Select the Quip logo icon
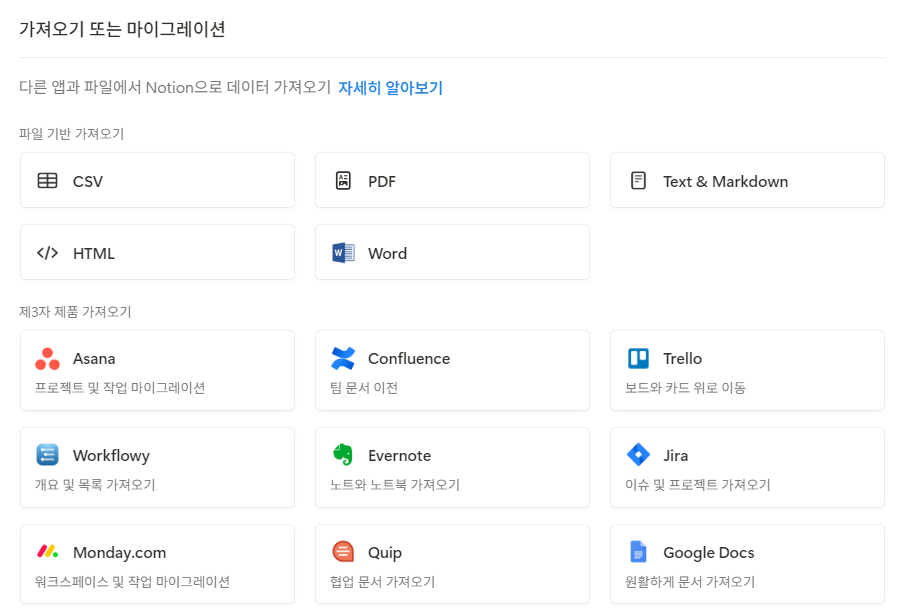905x613 pixels. pyautogui.click(x=343, y=552)
